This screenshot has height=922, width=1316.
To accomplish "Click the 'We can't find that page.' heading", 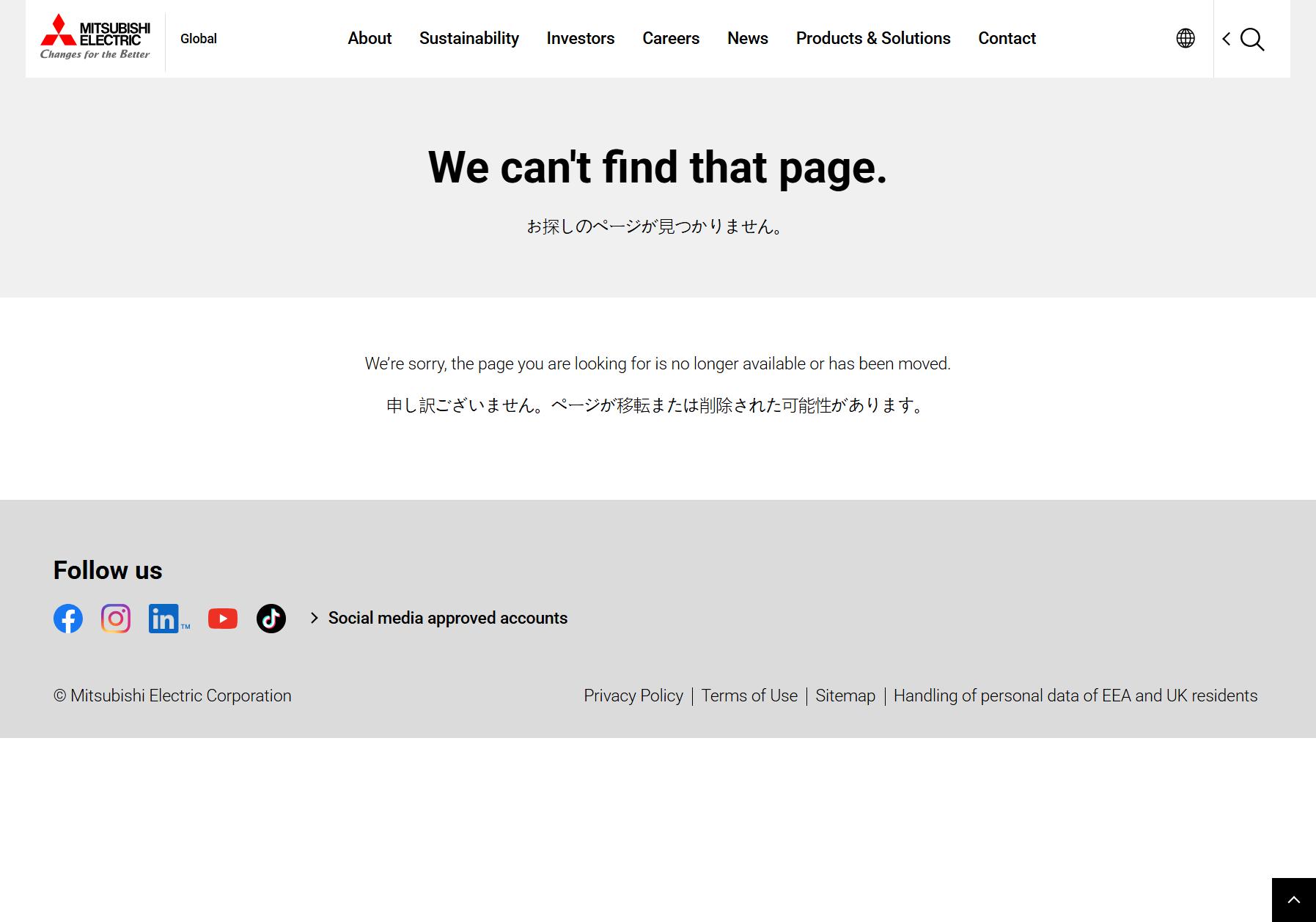I will pyautogui.click(x=658, y=167).
